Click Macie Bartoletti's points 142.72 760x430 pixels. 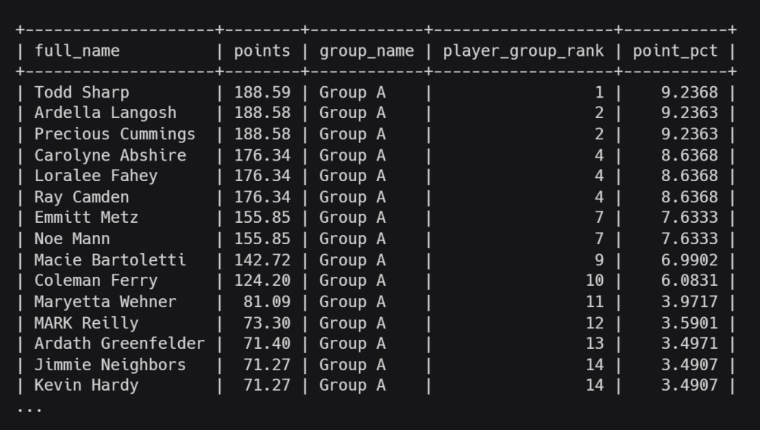[x=262, y=260]
